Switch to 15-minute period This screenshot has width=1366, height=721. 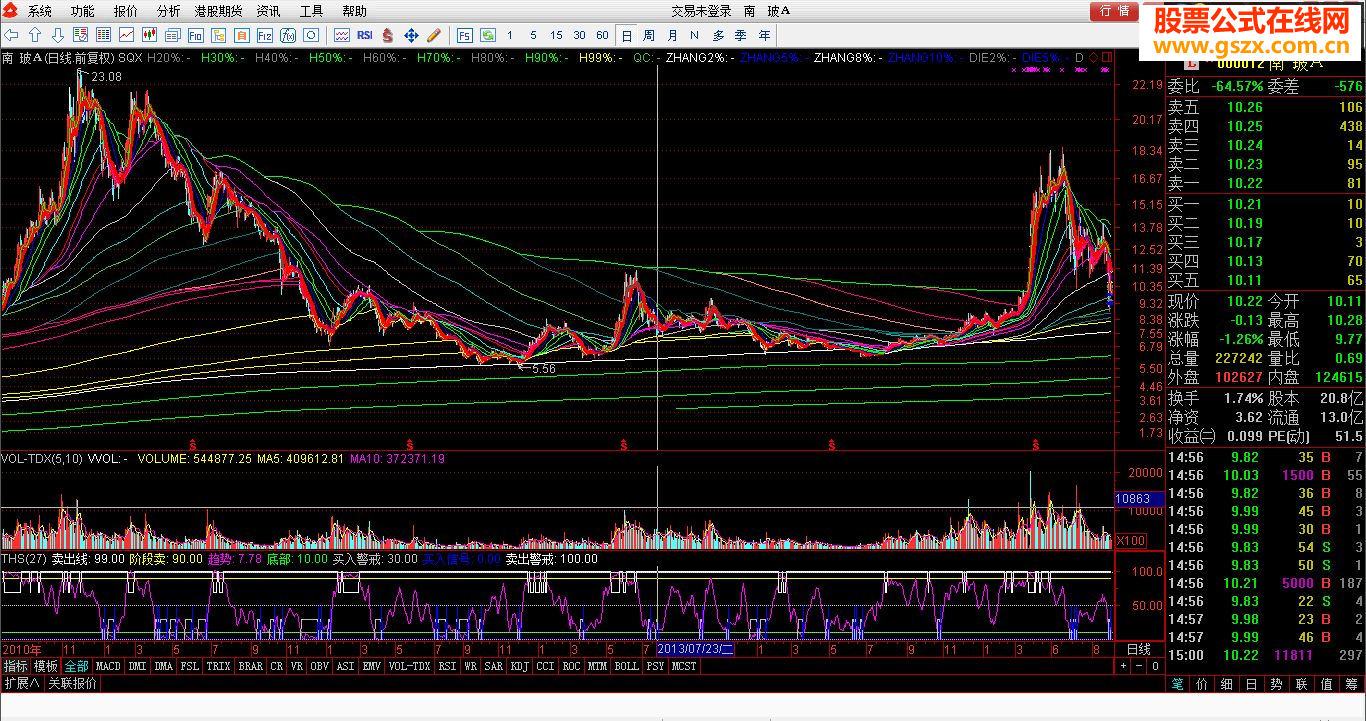pos(556,36)
